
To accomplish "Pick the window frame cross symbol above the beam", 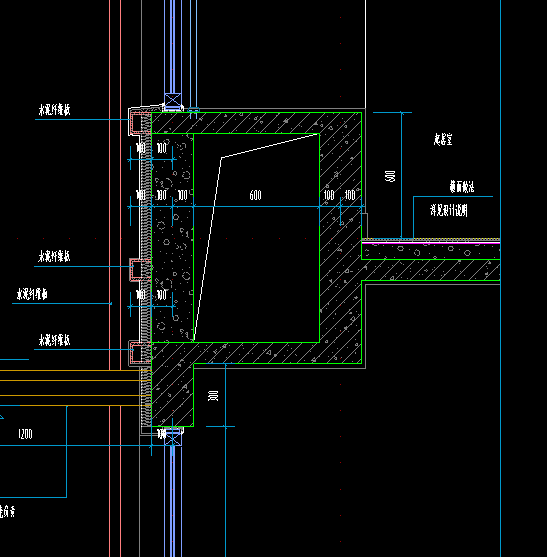I will 173,101.
